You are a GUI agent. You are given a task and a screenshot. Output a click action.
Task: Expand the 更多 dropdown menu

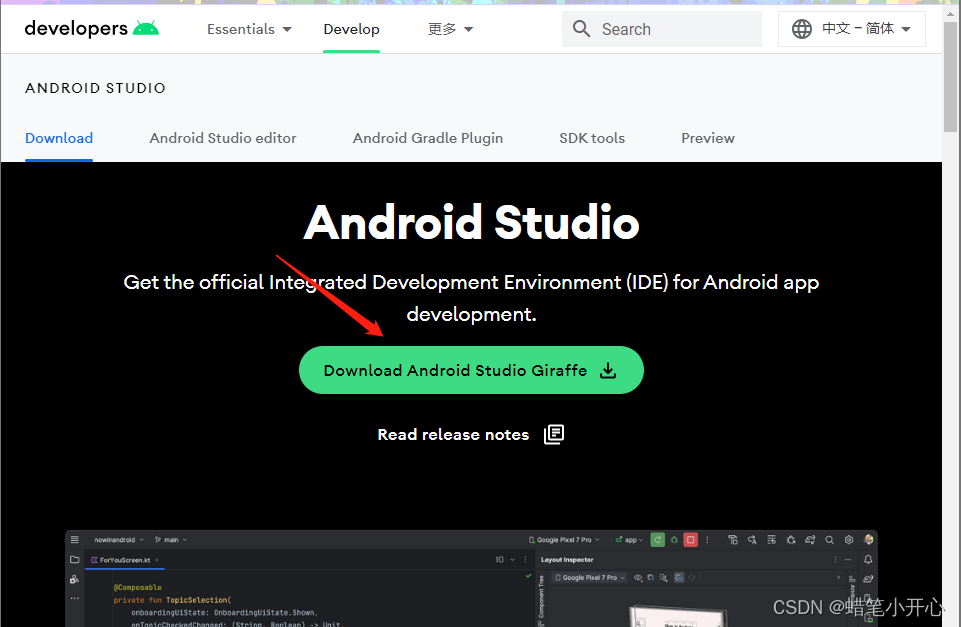pyautogui.click(x=450, y=29)
